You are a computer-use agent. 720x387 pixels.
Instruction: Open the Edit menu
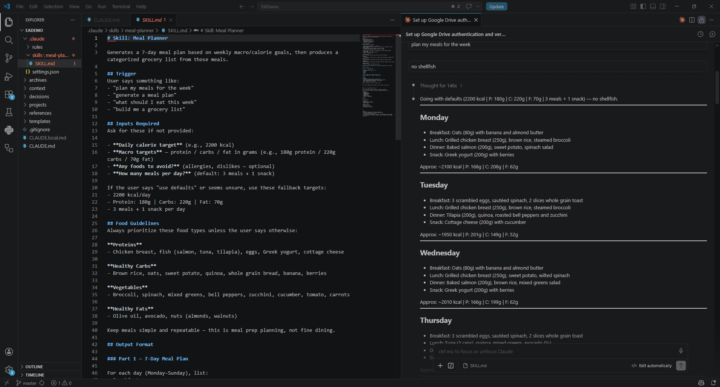point(34,6)
